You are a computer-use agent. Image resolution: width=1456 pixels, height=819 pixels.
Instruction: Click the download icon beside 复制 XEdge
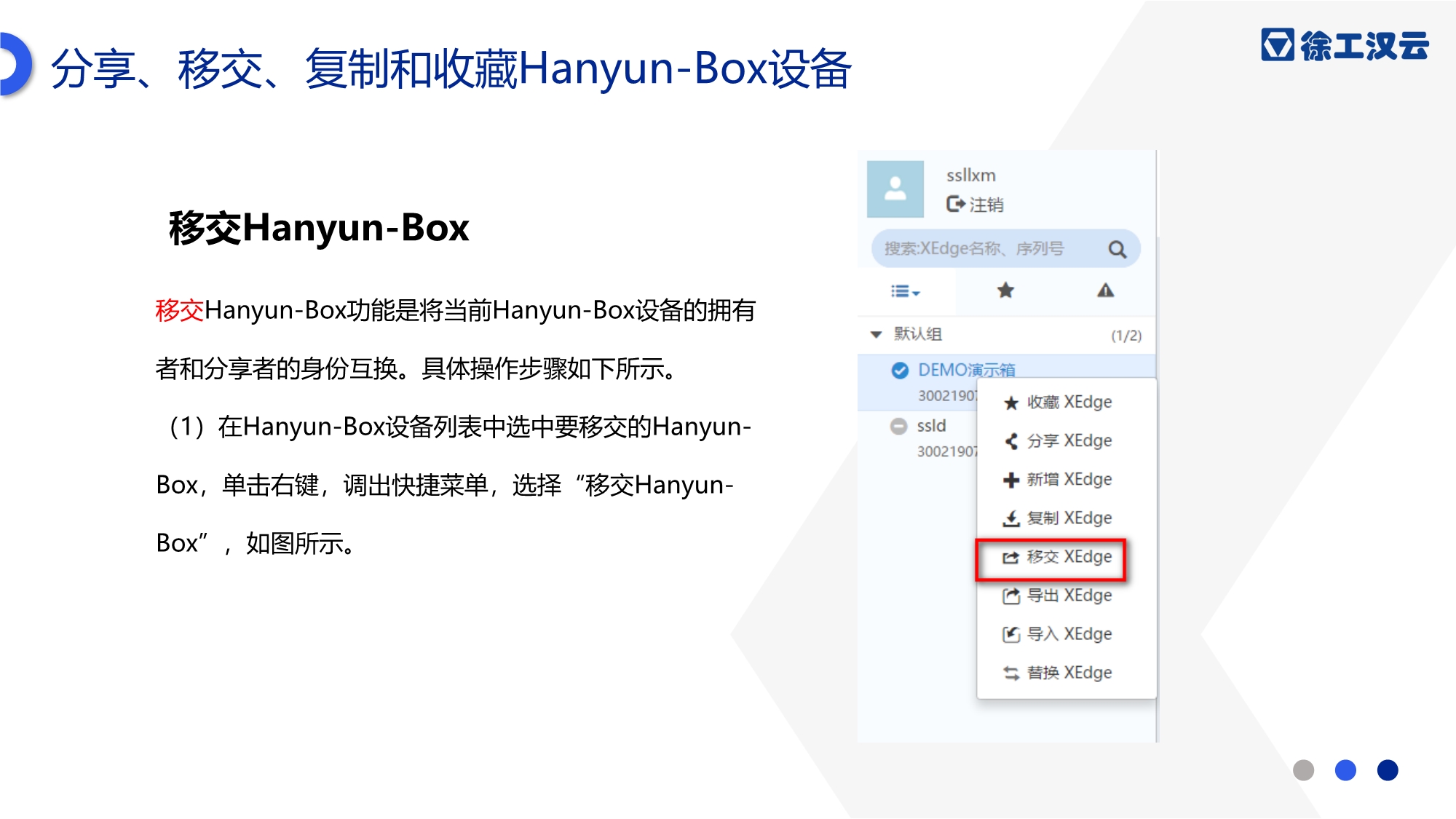(x=1011, y=518)
